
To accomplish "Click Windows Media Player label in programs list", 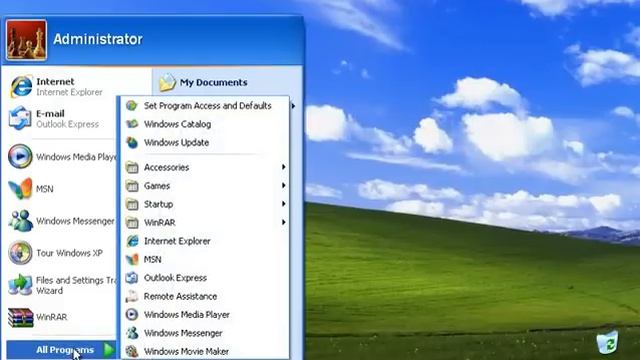I will pos(187,315).
